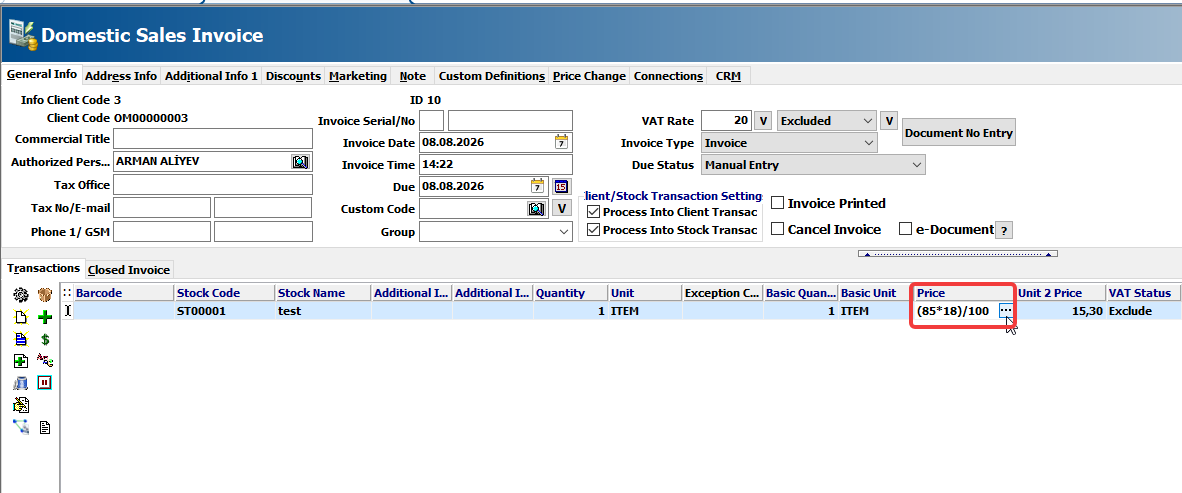This screenshot has height=493, width=1182.
Task: Click the Barcode column header
Action: click(x=124, y=292)
